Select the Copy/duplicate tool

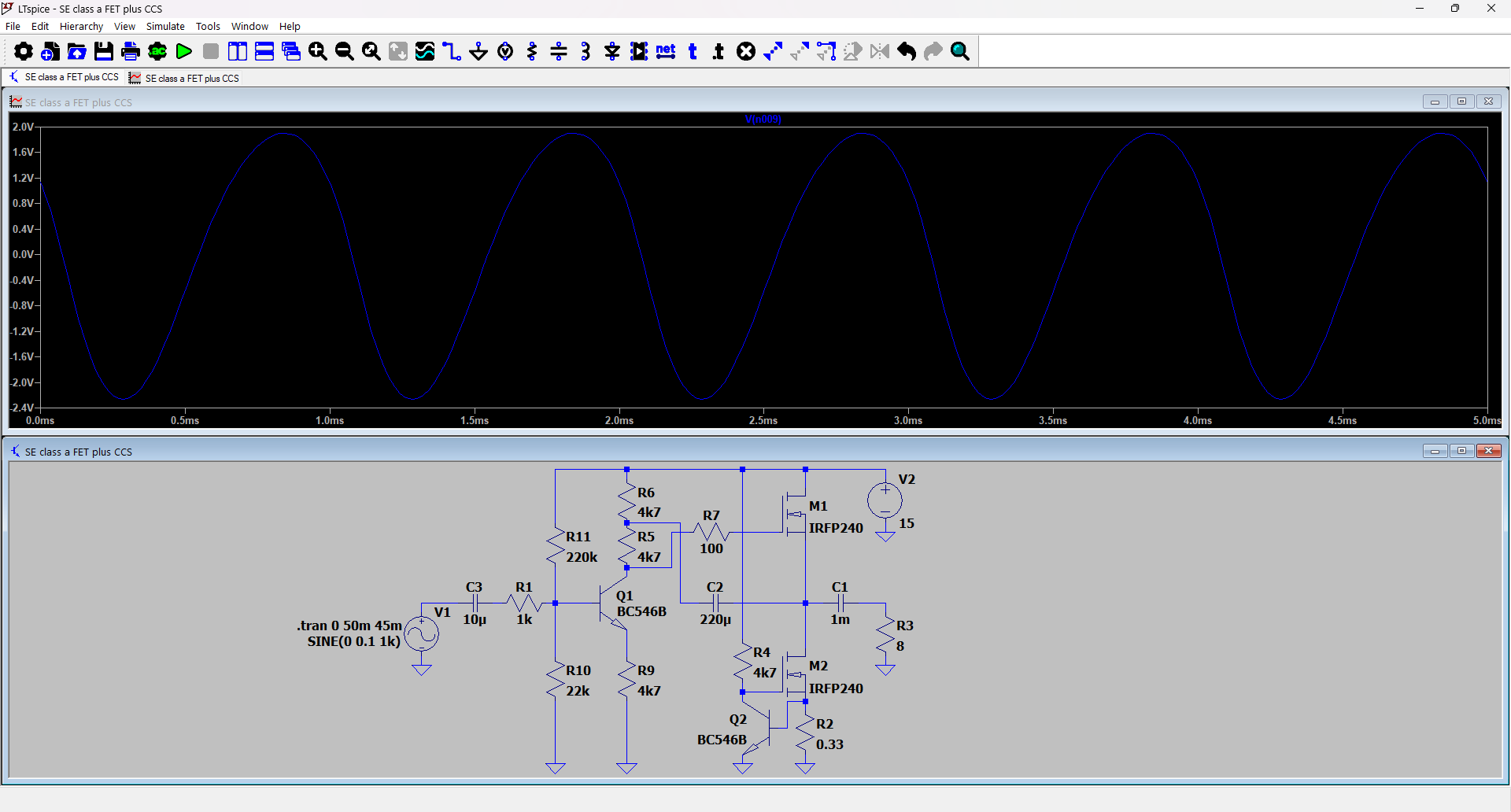click(x=773, y=52)
